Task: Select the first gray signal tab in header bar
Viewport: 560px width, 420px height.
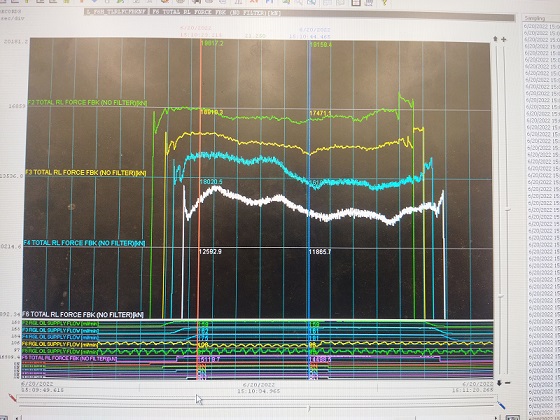Action: [116, 12]
